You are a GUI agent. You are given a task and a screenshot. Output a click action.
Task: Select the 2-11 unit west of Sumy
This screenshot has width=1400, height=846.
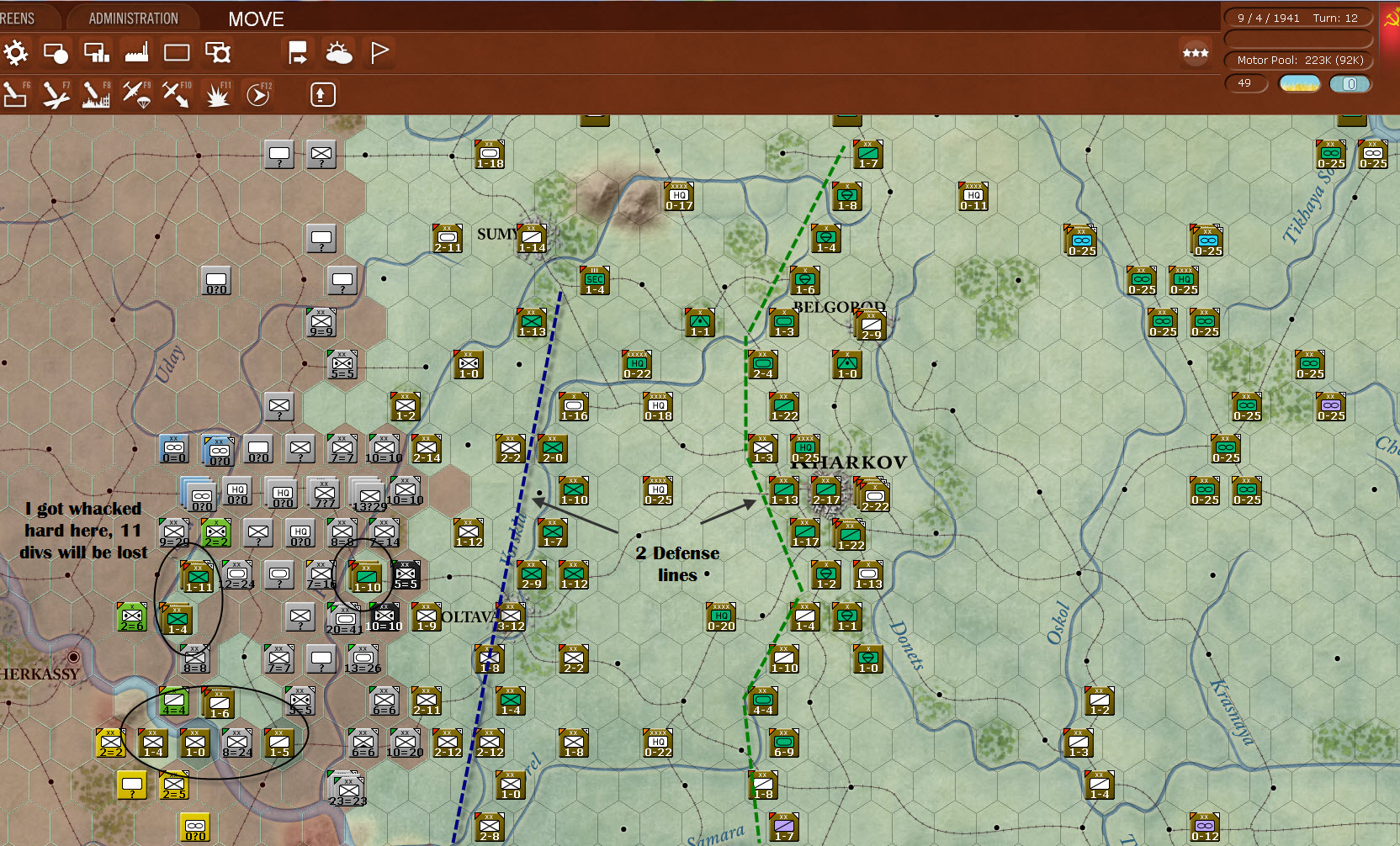pyautogui.click(x=448, y=239)
